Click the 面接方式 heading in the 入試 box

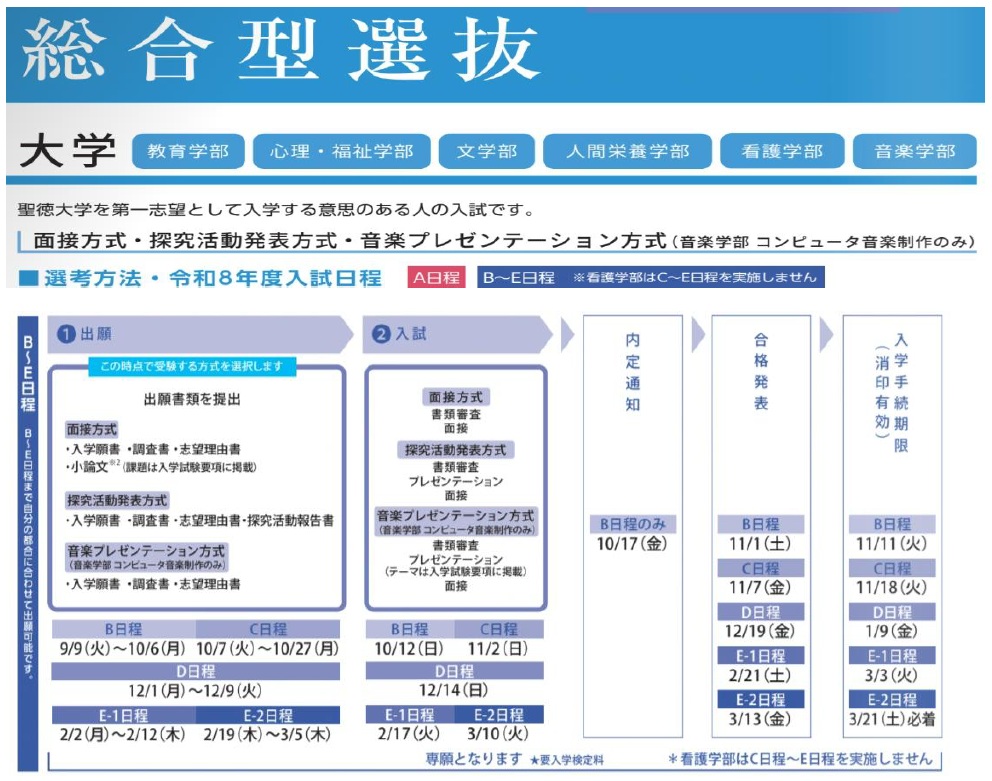click(x=456, y=397)
